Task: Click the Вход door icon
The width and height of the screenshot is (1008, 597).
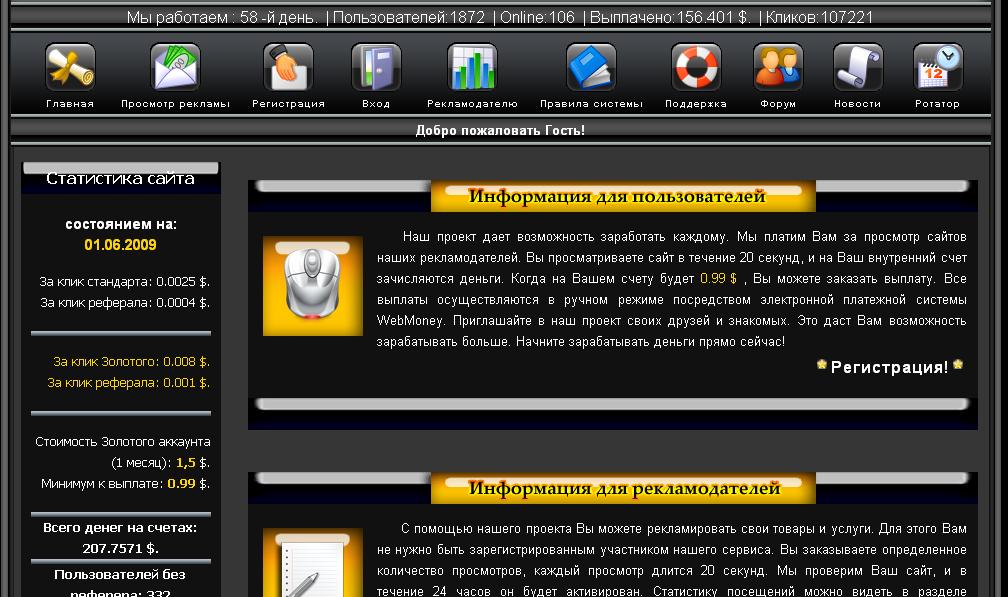Action: tap(376, 67)
